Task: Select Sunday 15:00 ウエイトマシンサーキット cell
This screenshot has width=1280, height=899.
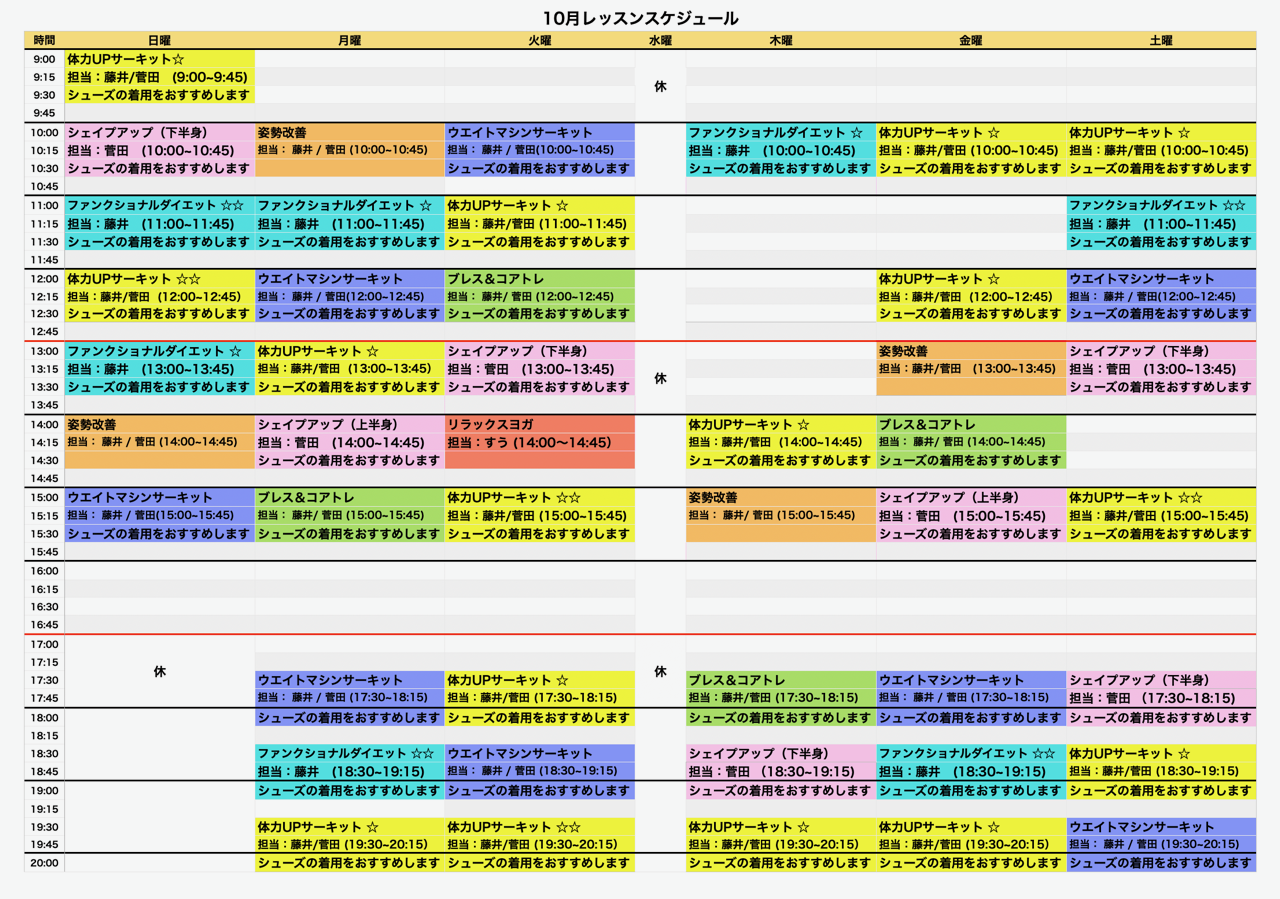Action: click(x=160, y=497)
